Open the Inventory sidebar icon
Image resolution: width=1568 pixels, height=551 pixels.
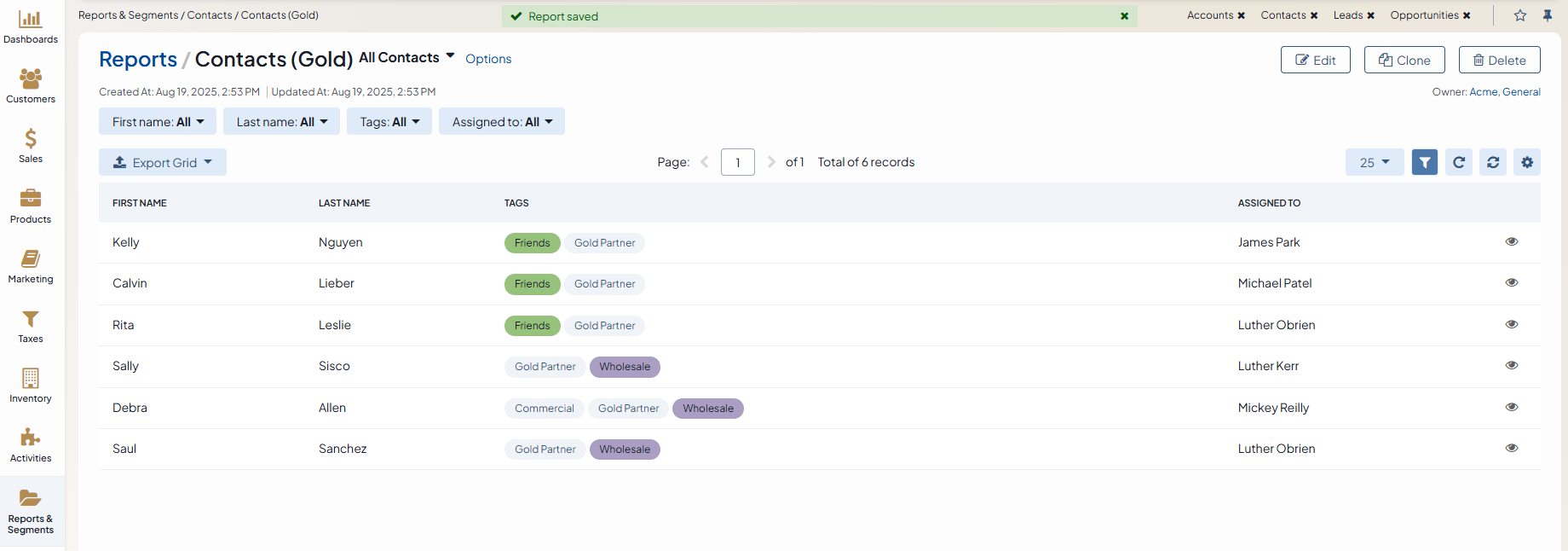click(x=31, y=386)
